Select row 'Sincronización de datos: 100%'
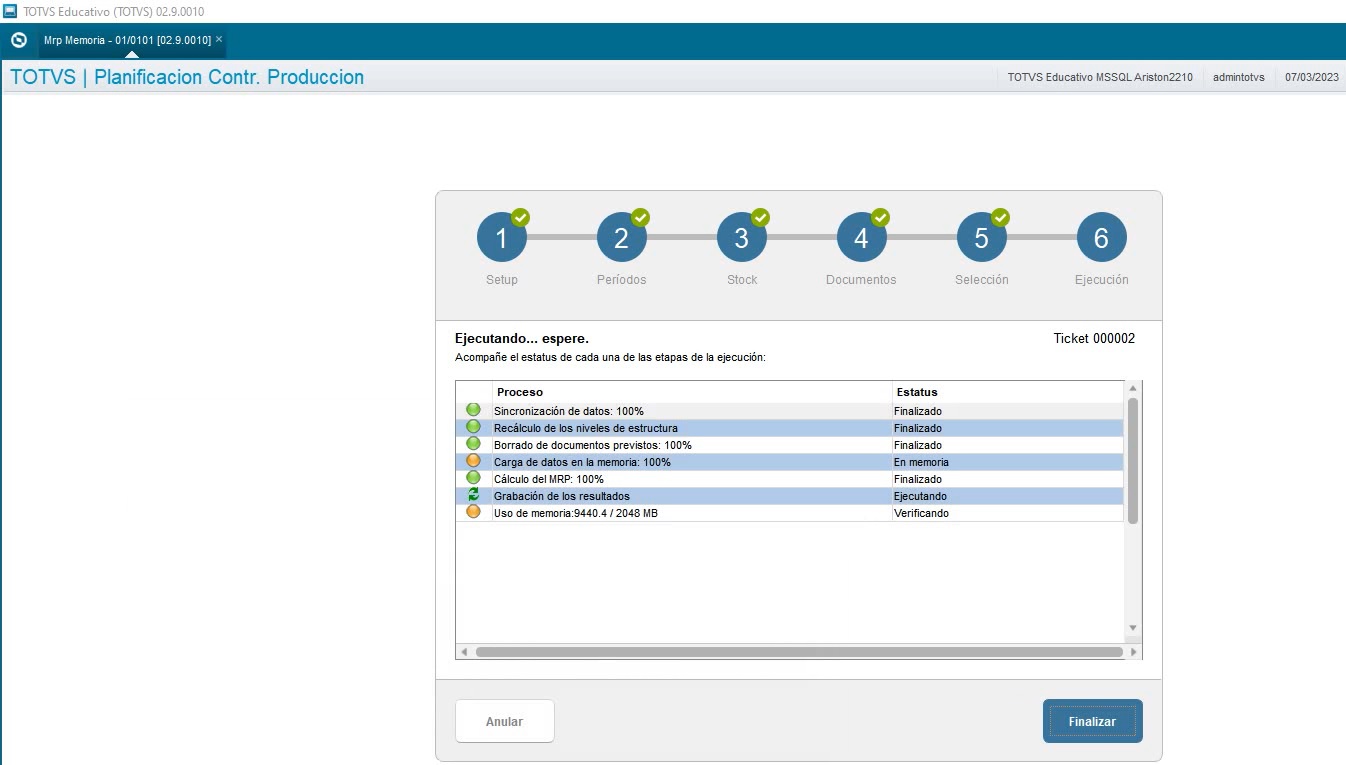The image size is (1346, 765). pyautogui.click(x=790, y=411)
